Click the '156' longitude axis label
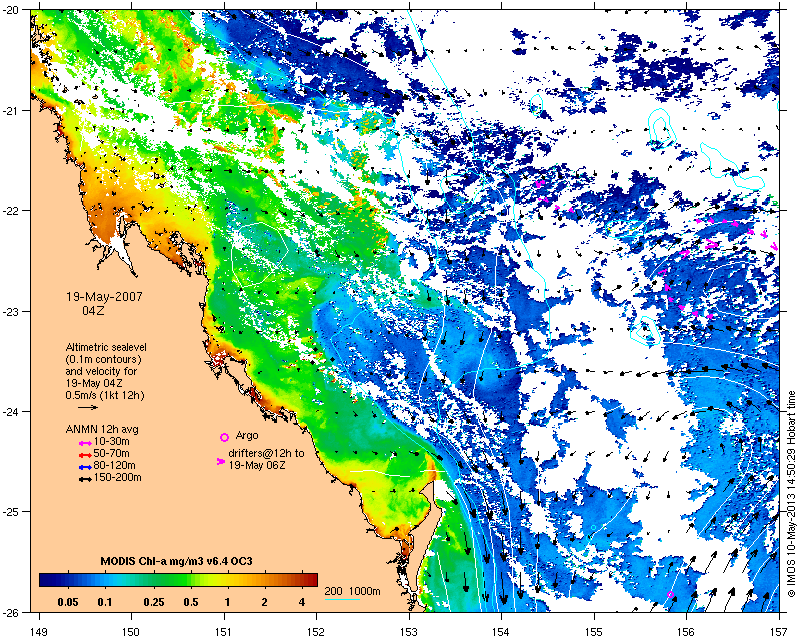This screenshot has width=800, height=640. [x=687, y=632]
